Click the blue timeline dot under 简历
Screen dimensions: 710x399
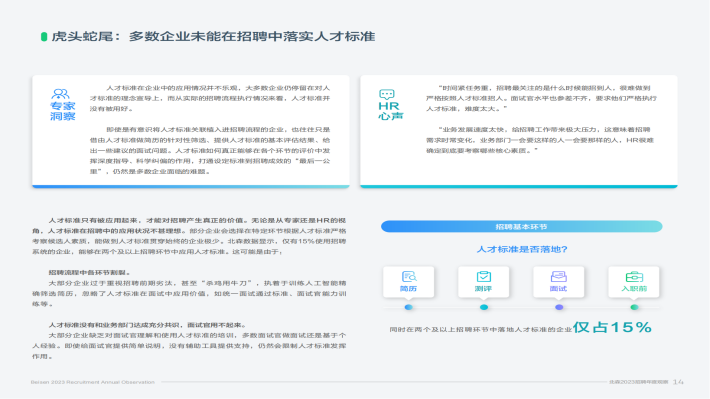pyautogui.click(x=408, y=307)
